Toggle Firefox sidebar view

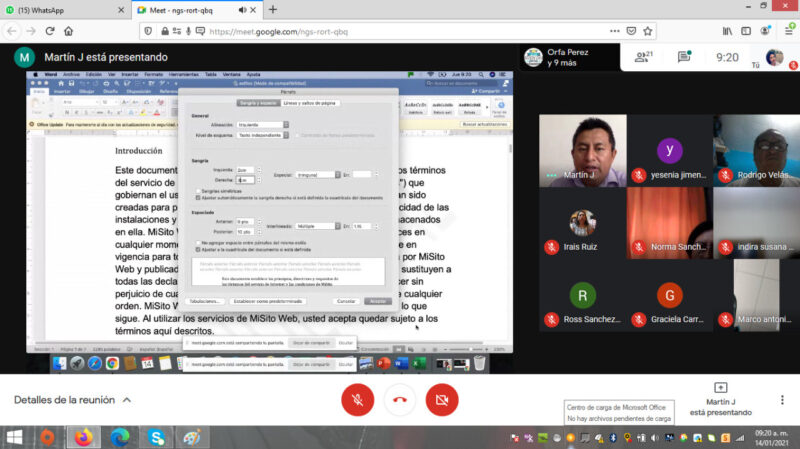pyautogui.click(x=746, y=31)
